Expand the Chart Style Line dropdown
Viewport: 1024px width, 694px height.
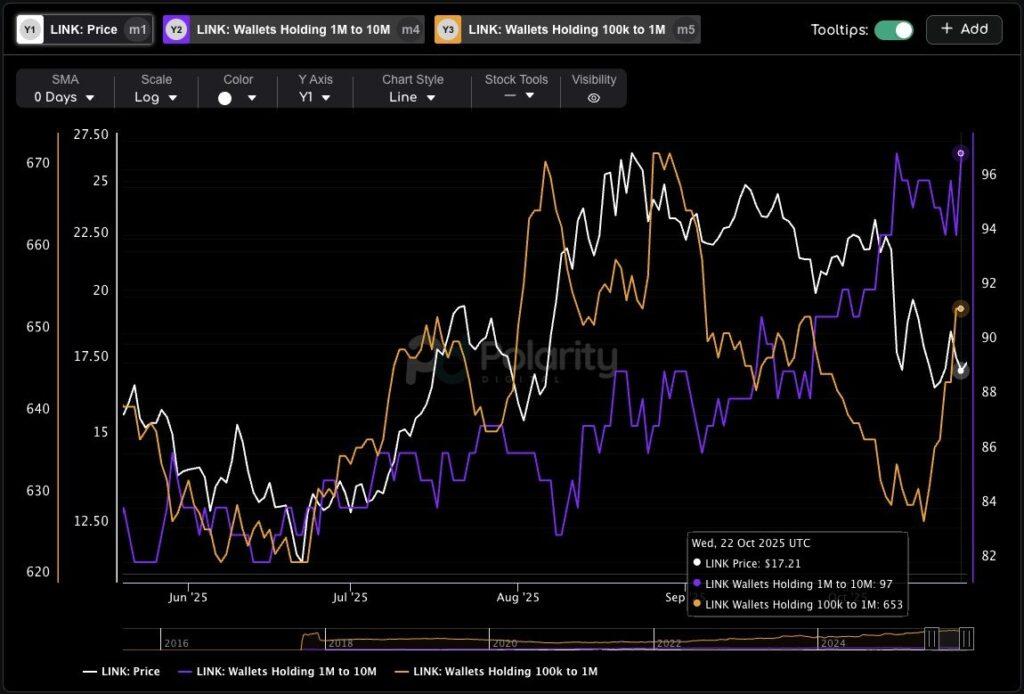[412, 97]
